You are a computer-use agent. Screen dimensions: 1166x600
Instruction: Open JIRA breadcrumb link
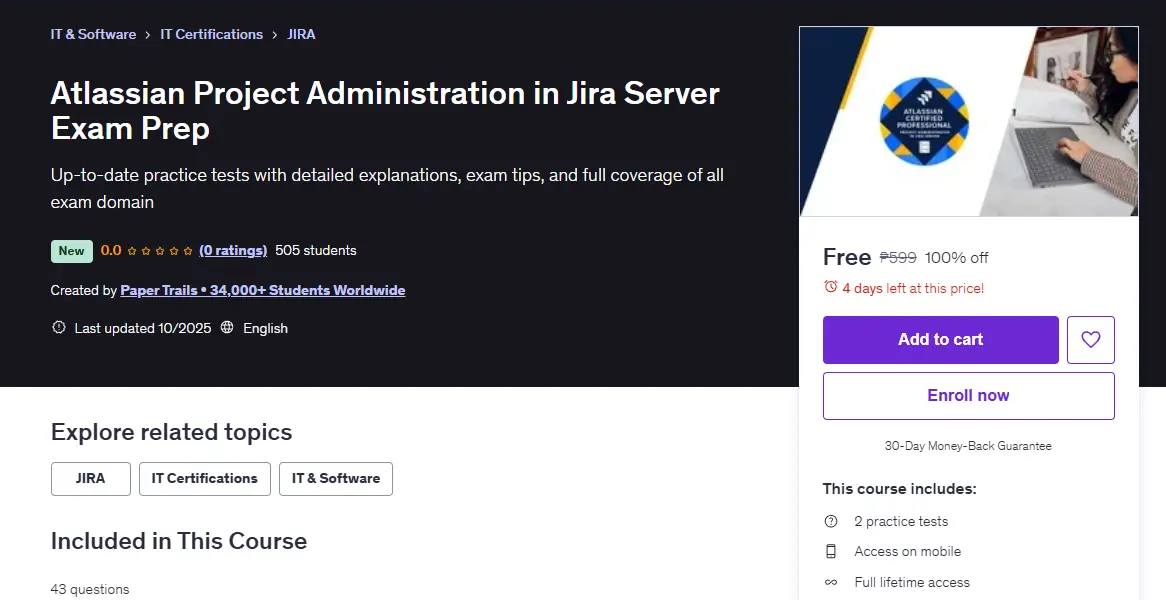pyautogui.click(x=301, y=34)
